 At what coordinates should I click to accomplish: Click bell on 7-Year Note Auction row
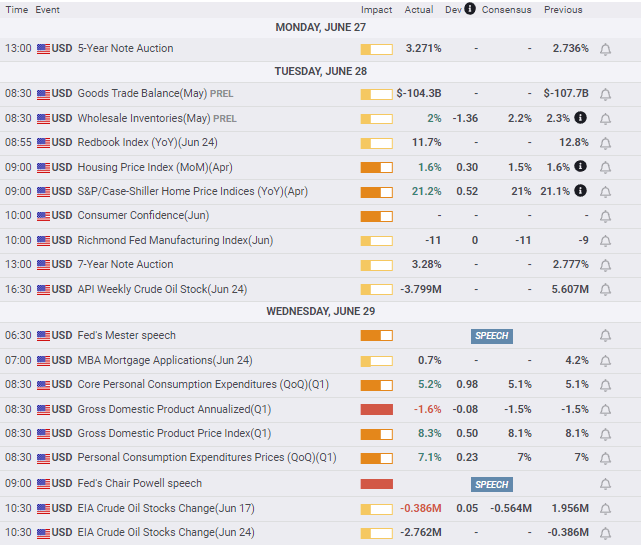click(x=605, y=265)
